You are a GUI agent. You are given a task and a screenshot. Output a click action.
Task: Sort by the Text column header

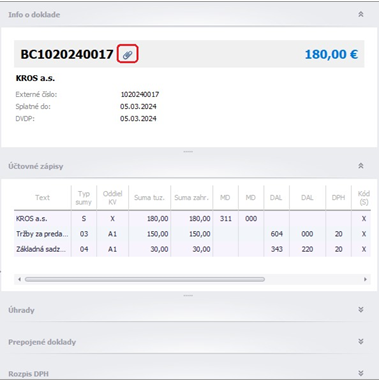(43, 198)
